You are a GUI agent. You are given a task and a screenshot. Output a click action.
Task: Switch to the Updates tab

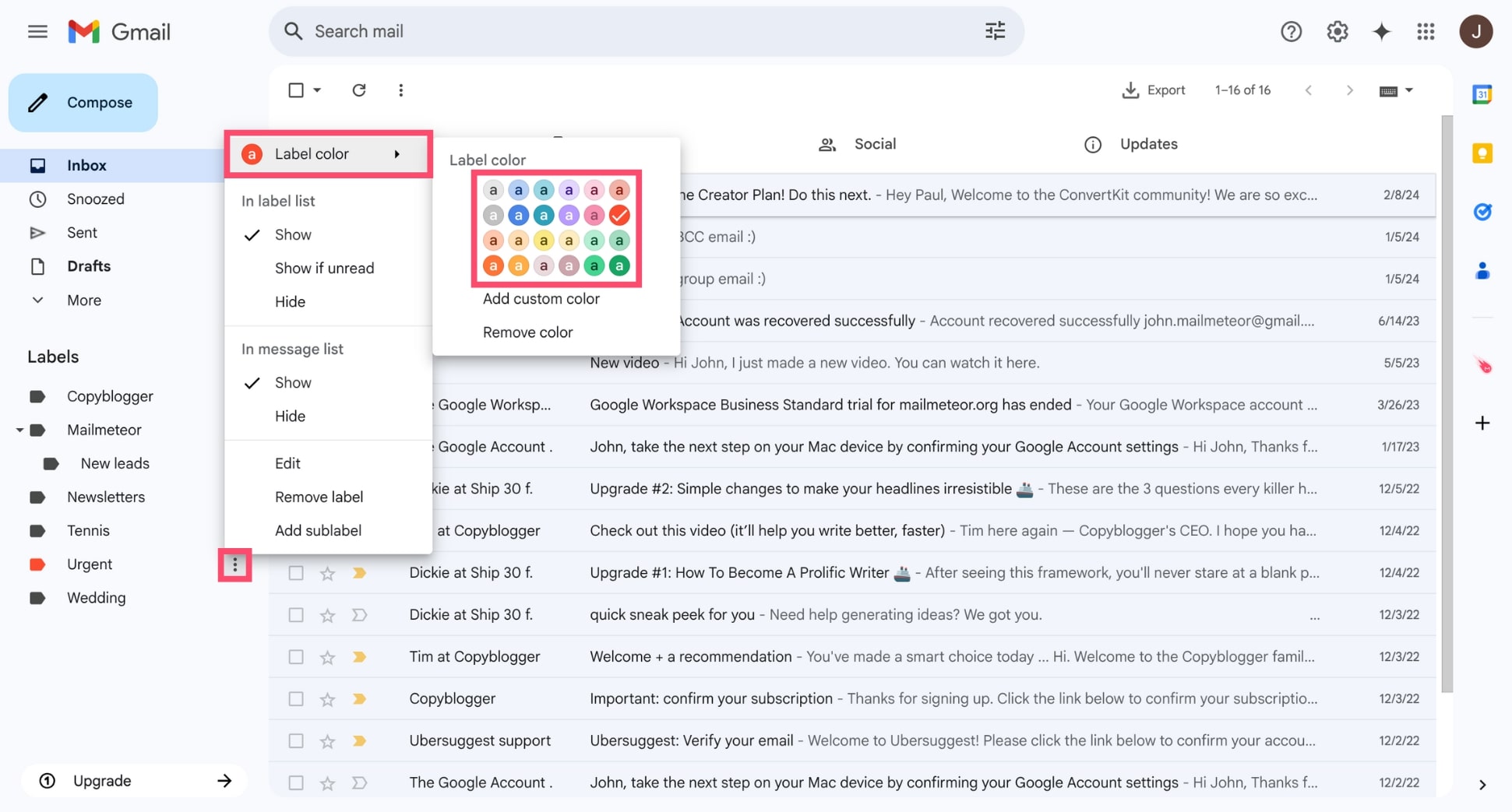pyautogui.click(x=1131, y=144)
